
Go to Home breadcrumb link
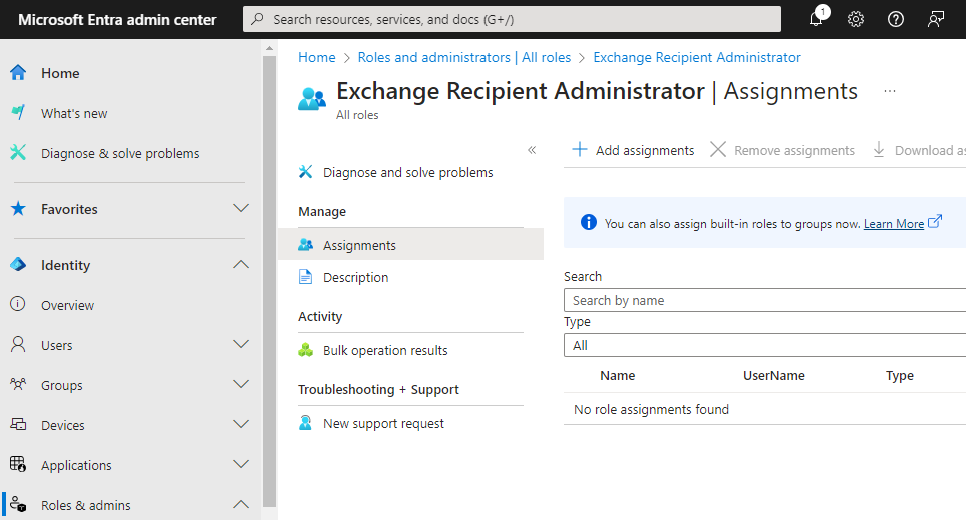(317, 57)
